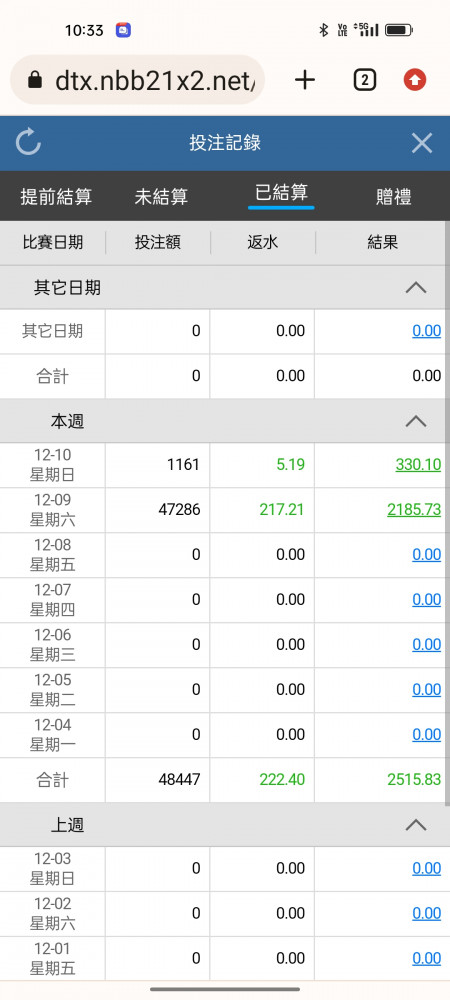Open a new browser tab with the plus icon
Image resolution: width=450 pixels, height=1000 pixels.
[x=305, y=80]
